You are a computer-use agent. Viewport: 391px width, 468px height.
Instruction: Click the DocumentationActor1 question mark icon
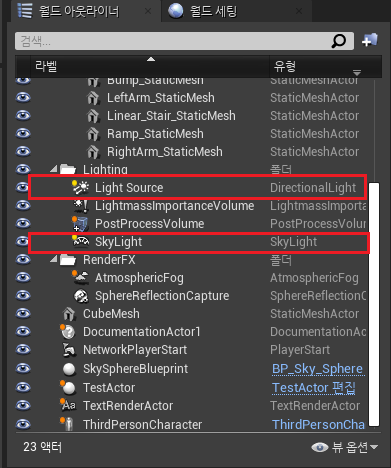coord(68,332)
